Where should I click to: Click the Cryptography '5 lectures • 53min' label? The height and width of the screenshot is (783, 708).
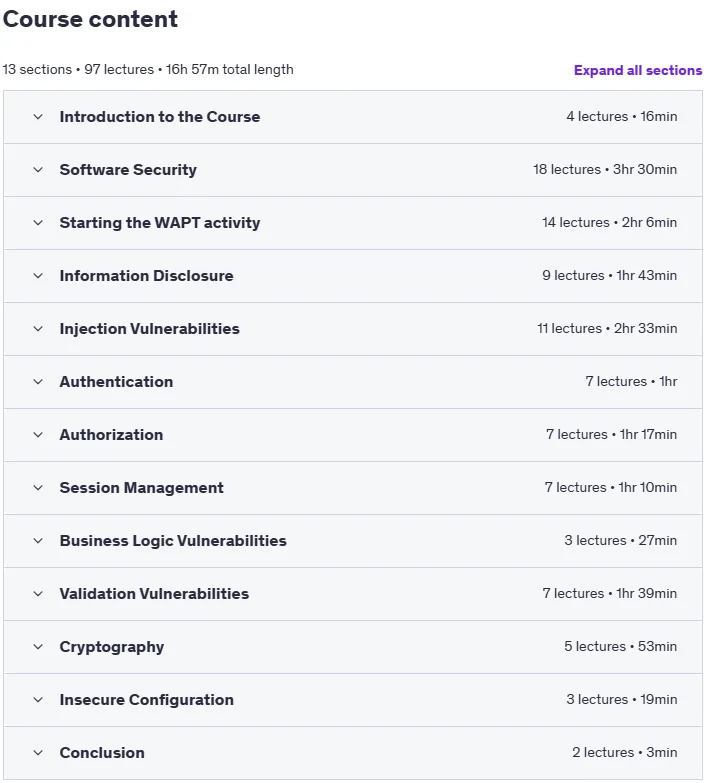pyautogui.click(x=621, y=646)
